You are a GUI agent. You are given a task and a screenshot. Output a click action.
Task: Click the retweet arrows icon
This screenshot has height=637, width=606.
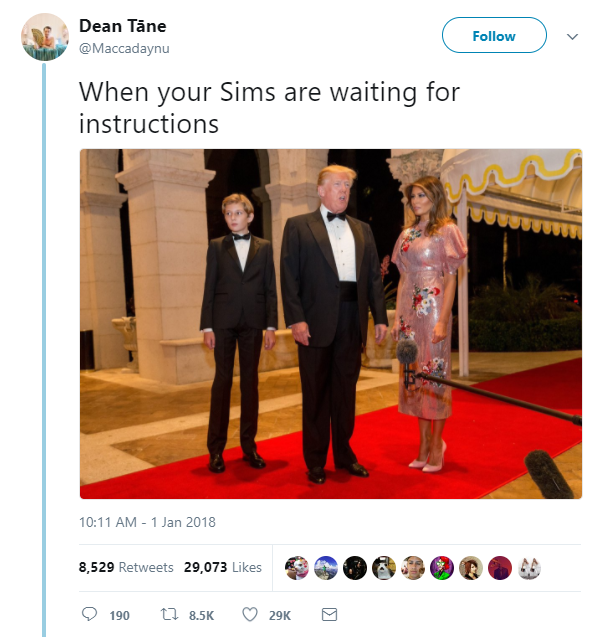point(169,615)
